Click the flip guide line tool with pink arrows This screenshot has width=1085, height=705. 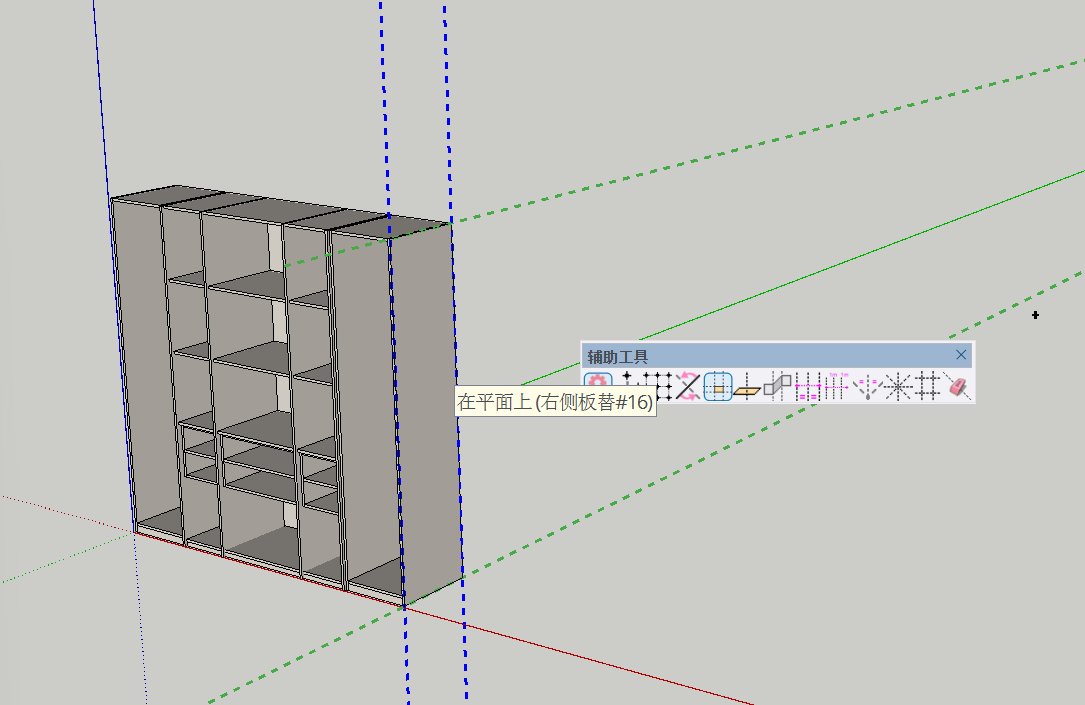688,386
